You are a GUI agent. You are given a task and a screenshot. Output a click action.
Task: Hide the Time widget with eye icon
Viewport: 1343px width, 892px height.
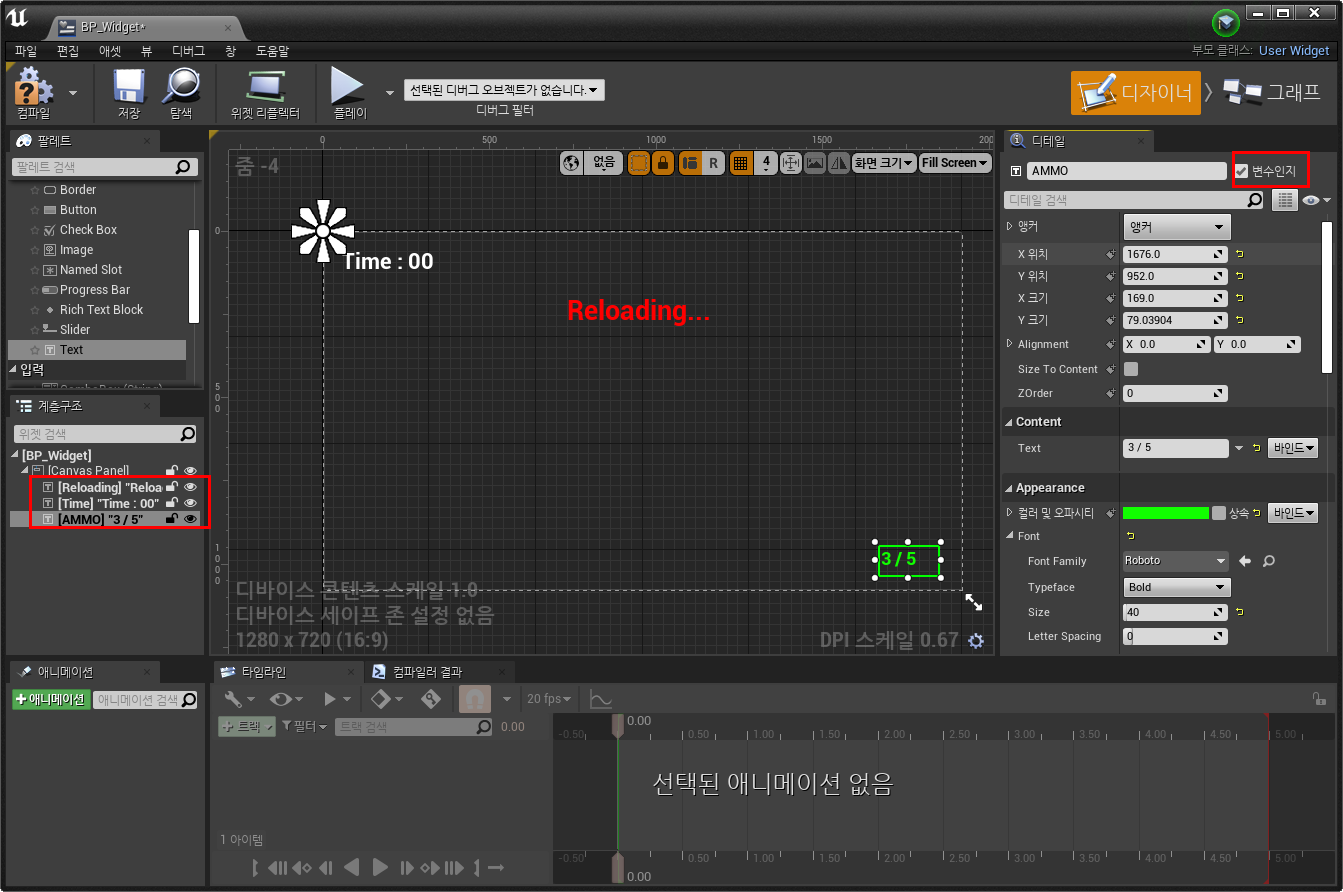(x=190, y=503)
